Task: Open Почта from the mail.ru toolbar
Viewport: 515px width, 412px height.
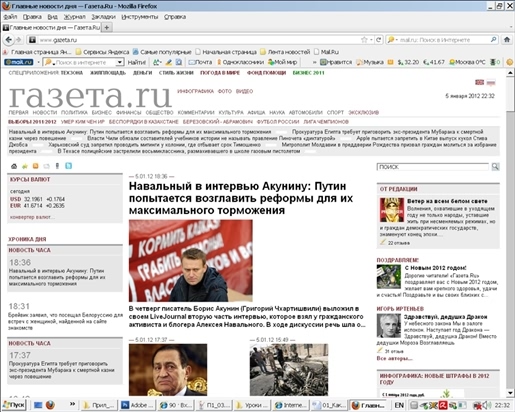Action: [x=200, y=62]
